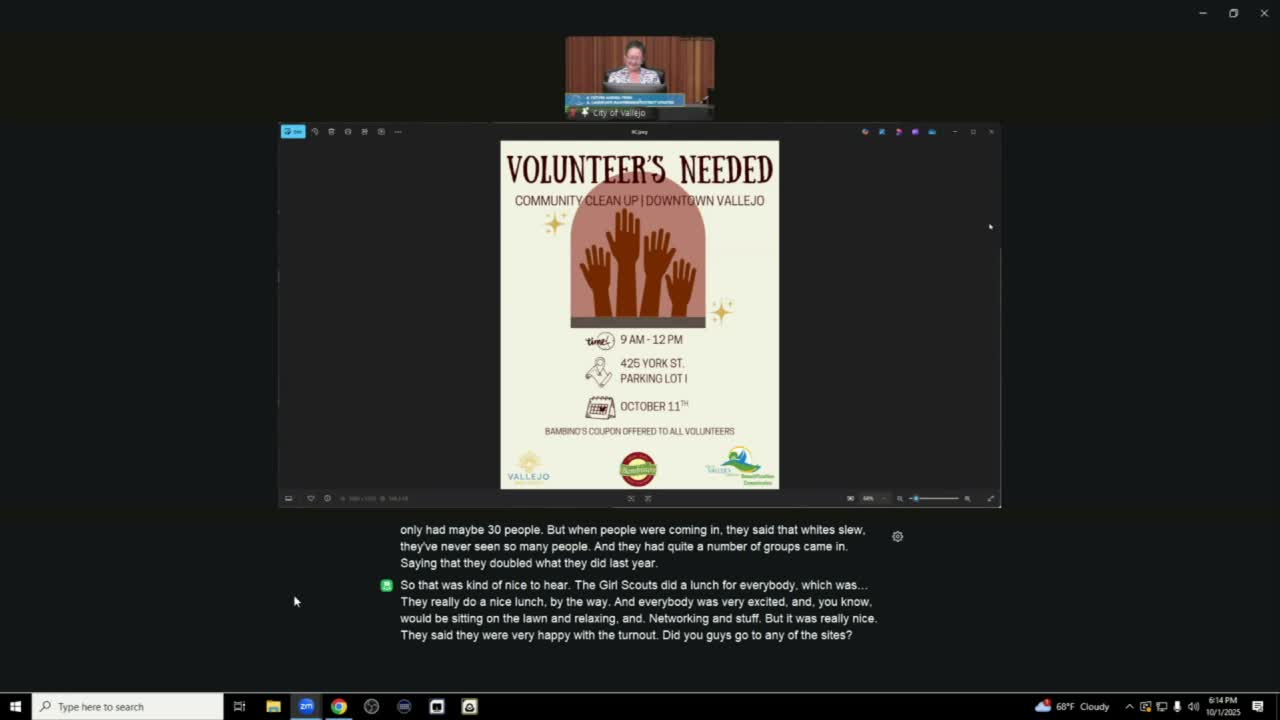The image size is (1280, 720).
Task: Rotate the image in Photos viewer
Action: pos(315,132)
